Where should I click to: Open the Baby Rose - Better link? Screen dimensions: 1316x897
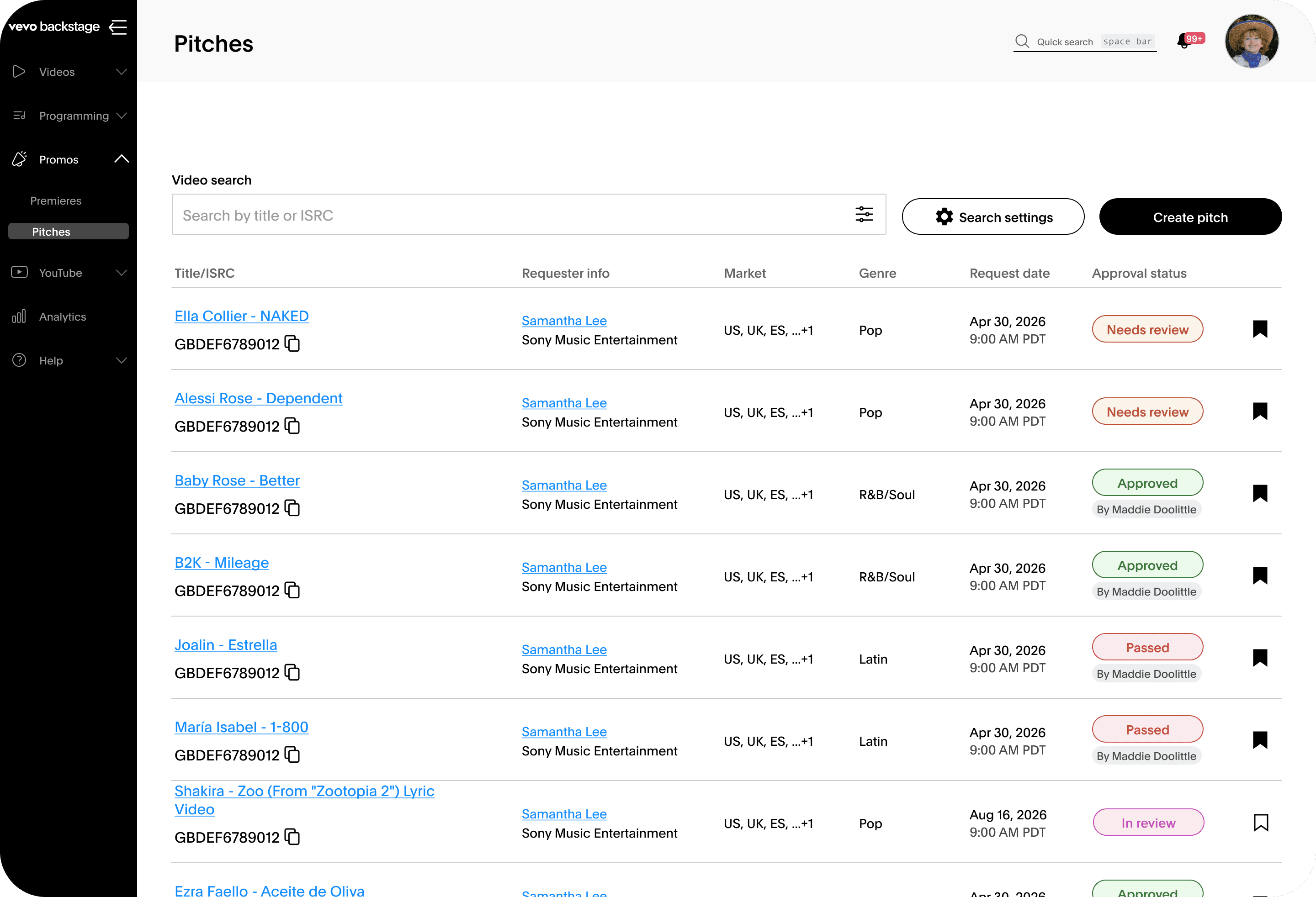(237, 480)
